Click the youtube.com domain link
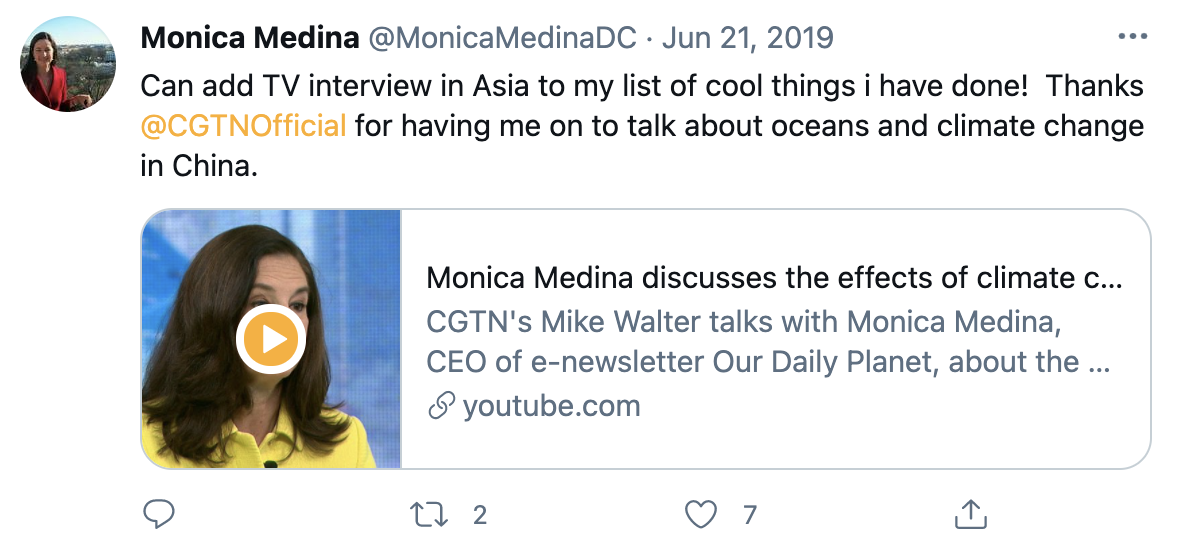 click(551, 406)
